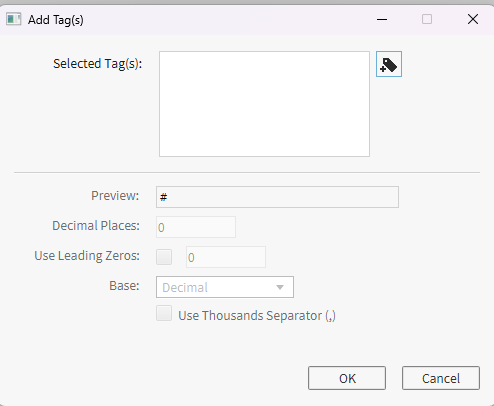Click the leading zeros count field
The image size is (494, 406).
226,257
